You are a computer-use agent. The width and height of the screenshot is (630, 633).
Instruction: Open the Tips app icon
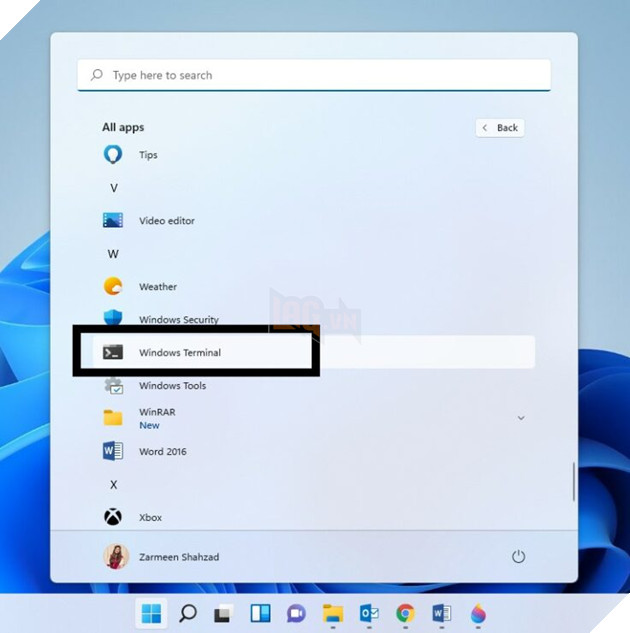(113, 155)
